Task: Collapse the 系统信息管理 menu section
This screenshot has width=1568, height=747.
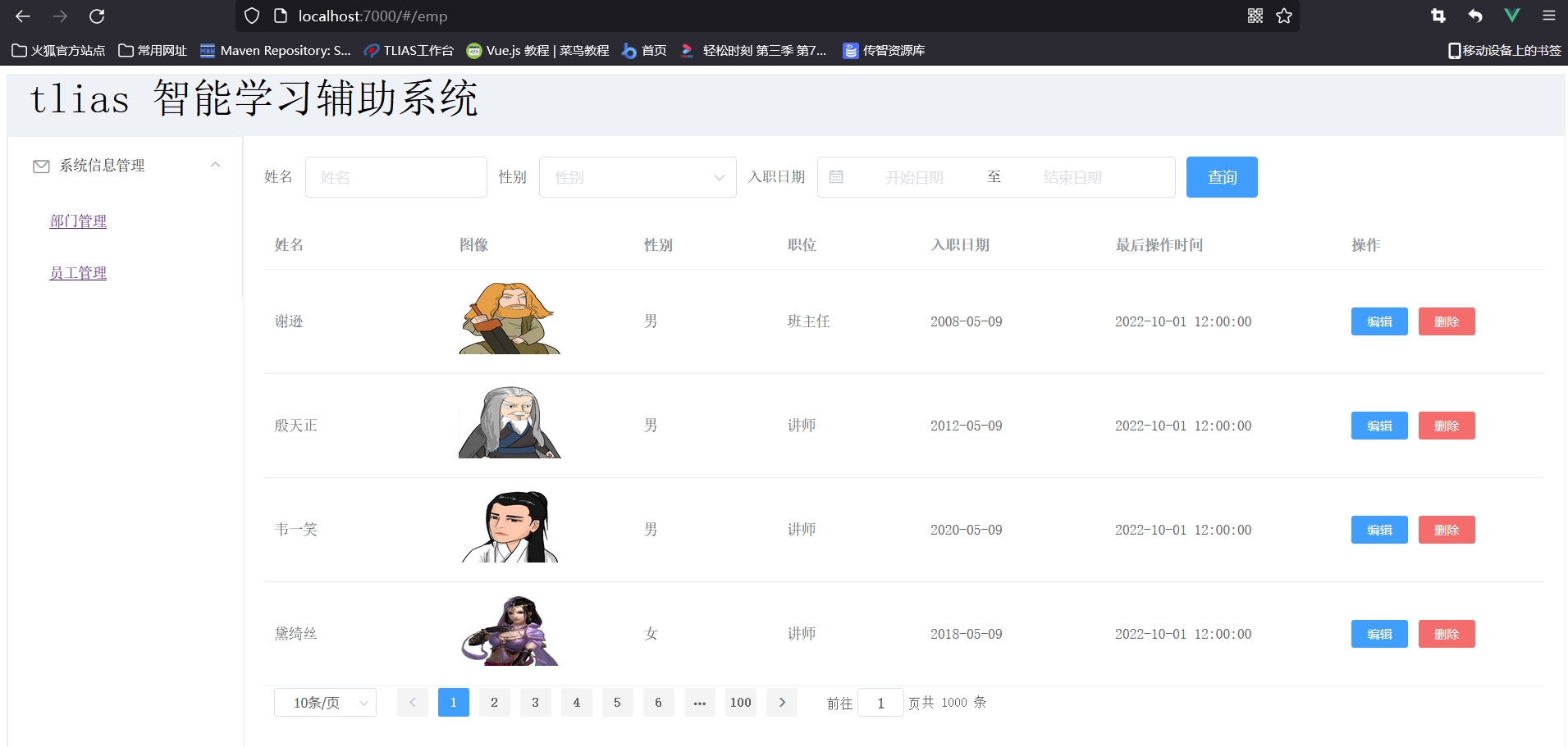Action: (215, 165)
